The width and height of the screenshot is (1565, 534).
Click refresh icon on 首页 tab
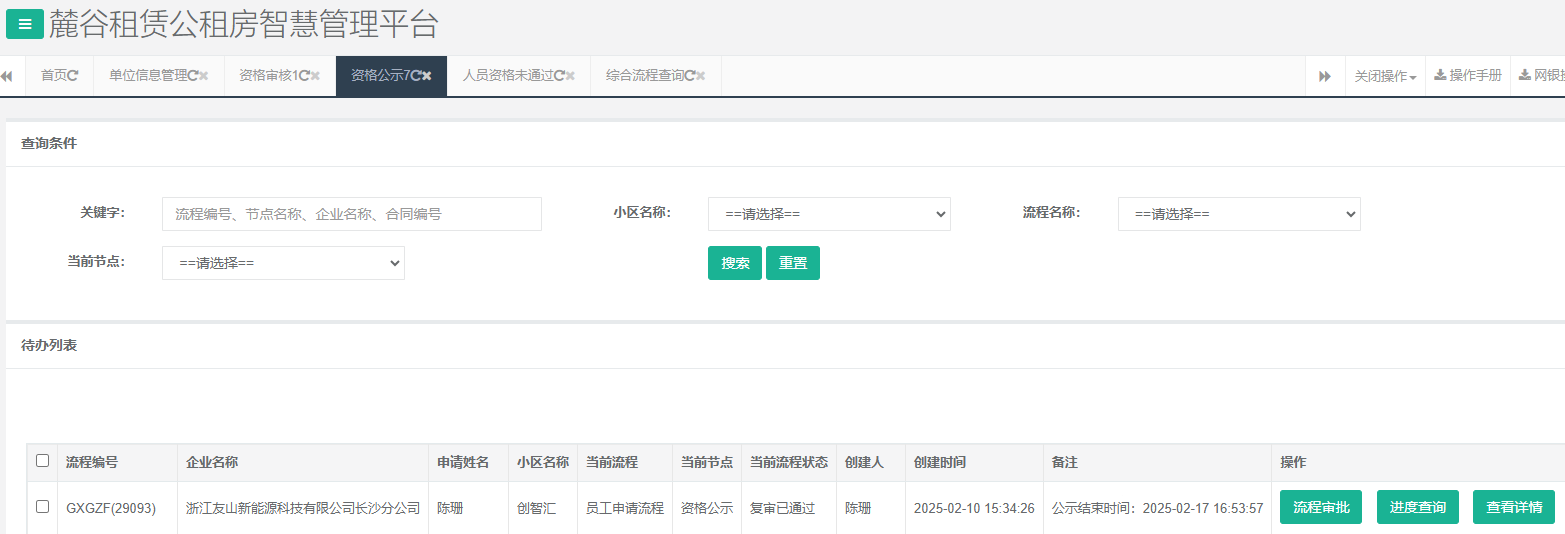click(x=73, y=76)
